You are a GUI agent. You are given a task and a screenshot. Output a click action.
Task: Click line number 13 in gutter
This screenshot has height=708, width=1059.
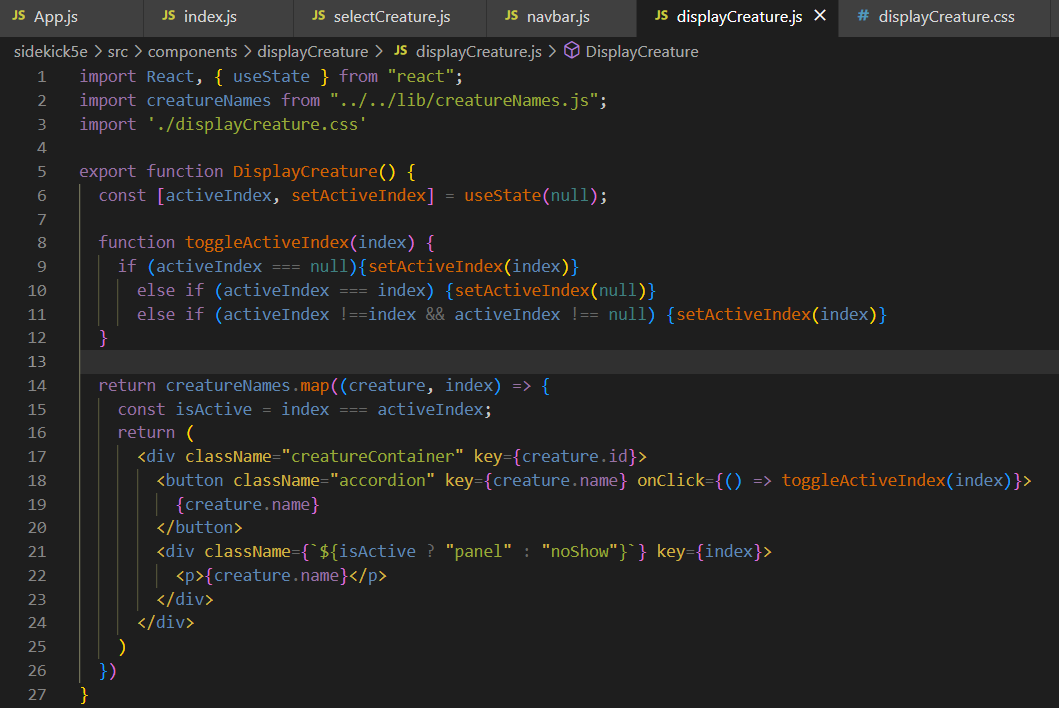coord(37,362)
